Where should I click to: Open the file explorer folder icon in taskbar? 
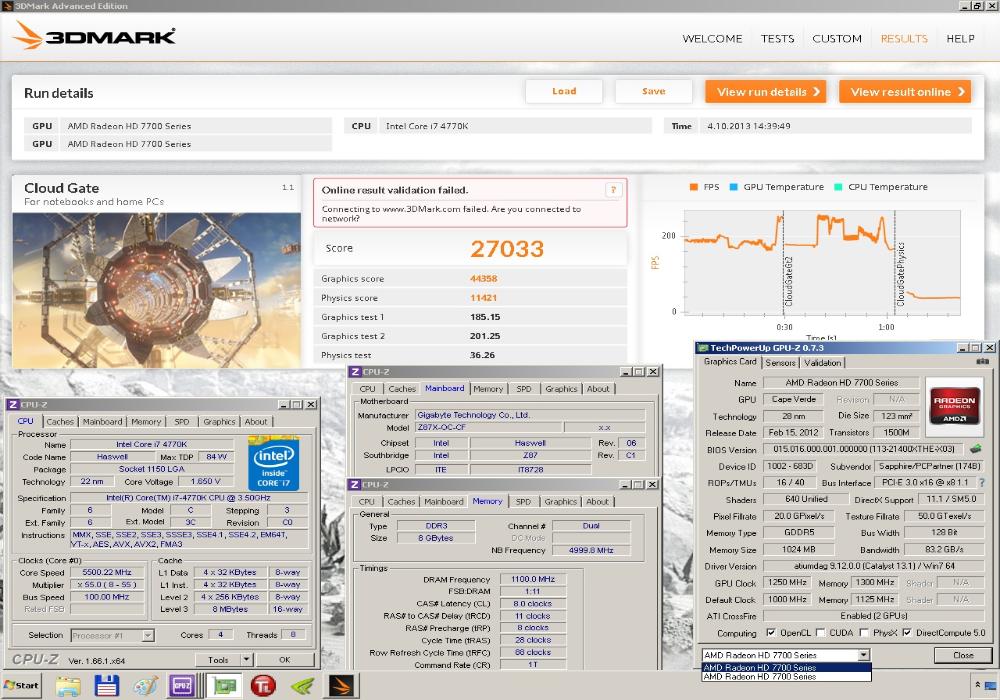tap(68, 686)
